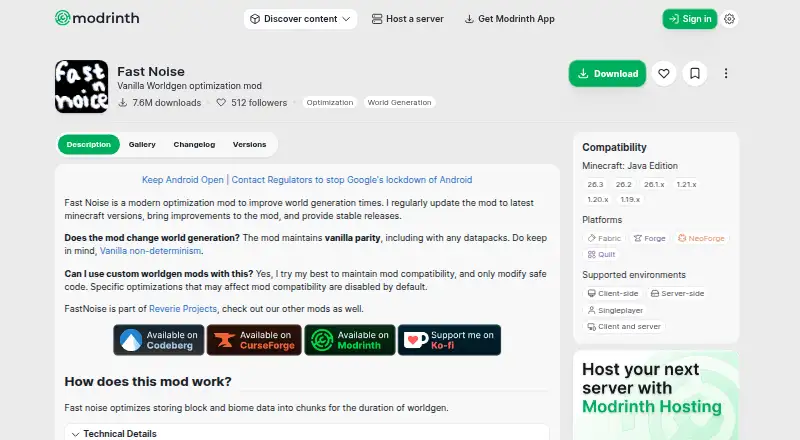Click the Quilt platform tag
Viewport: 800px width, 440px height.
coord(602,254)
